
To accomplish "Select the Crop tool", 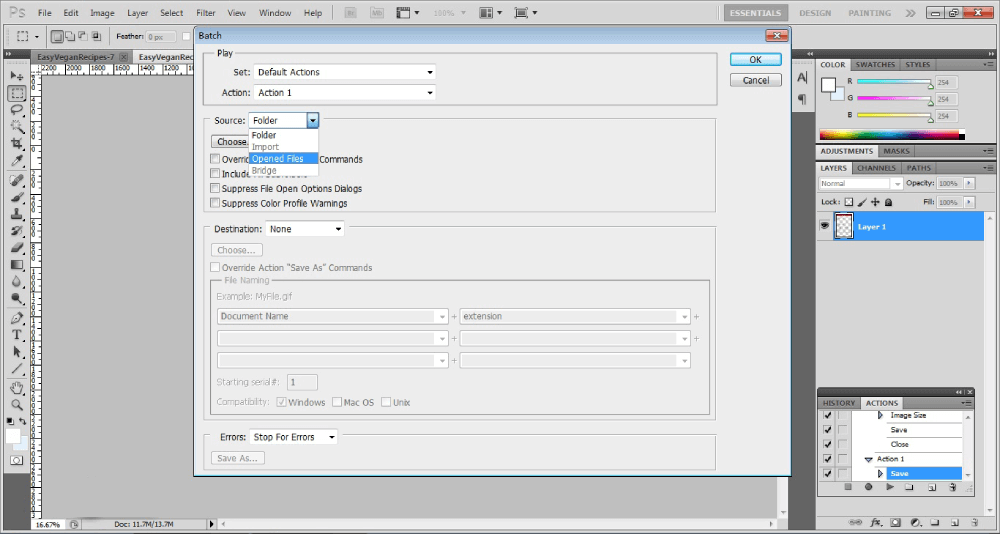I will point(17,144).
